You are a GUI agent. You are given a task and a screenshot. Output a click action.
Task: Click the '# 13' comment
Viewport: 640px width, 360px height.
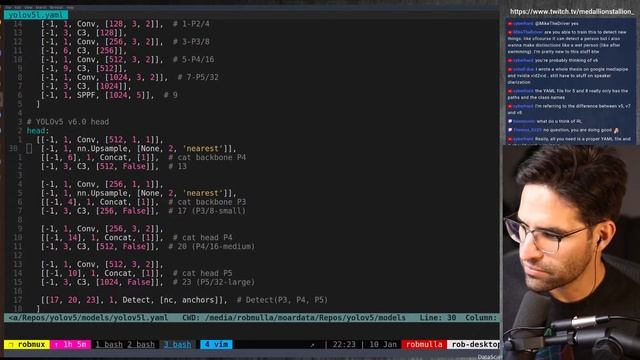(178, 167)
